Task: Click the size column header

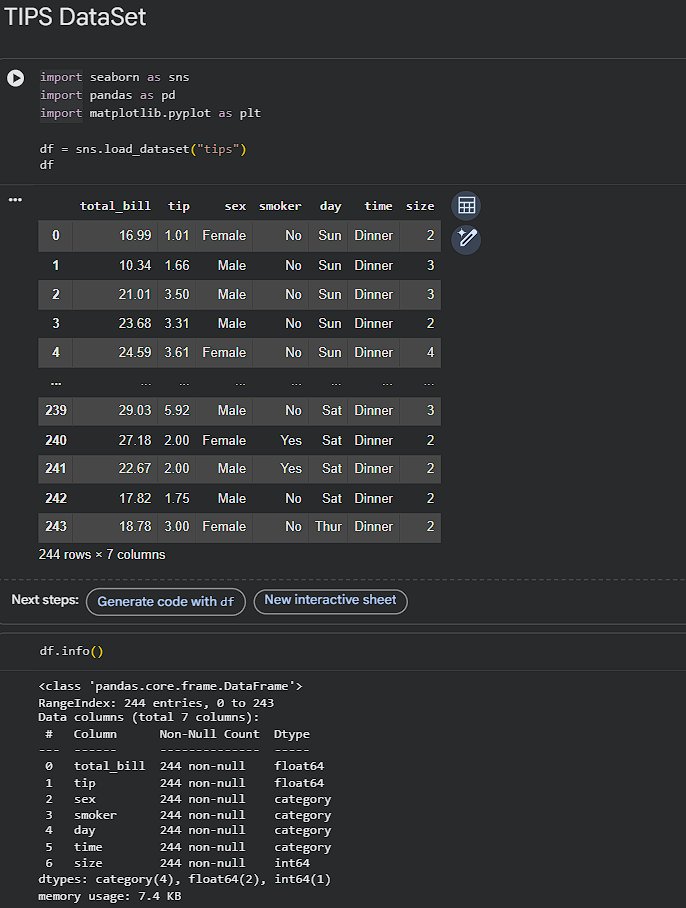Action: click(x=420, y=206)
